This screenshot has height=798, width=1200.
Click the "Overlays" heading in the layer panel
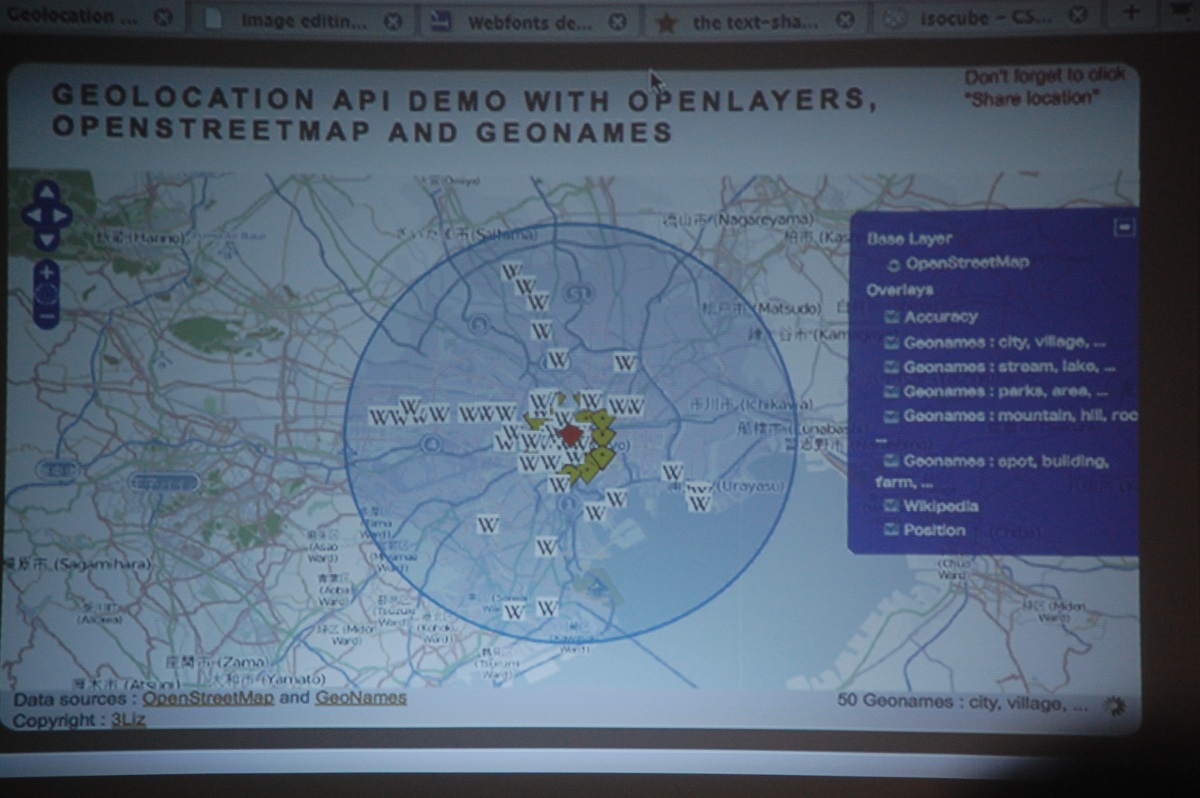[x=900, y=290]
